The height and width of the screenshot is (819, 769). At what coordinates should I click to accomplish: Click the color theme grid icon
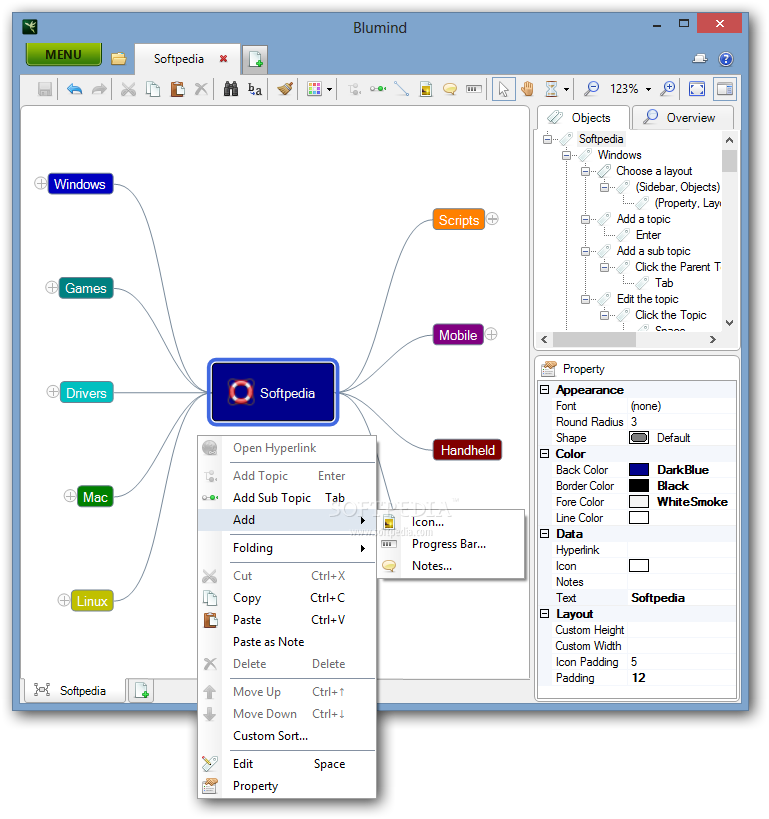click(x=314, y=89)
